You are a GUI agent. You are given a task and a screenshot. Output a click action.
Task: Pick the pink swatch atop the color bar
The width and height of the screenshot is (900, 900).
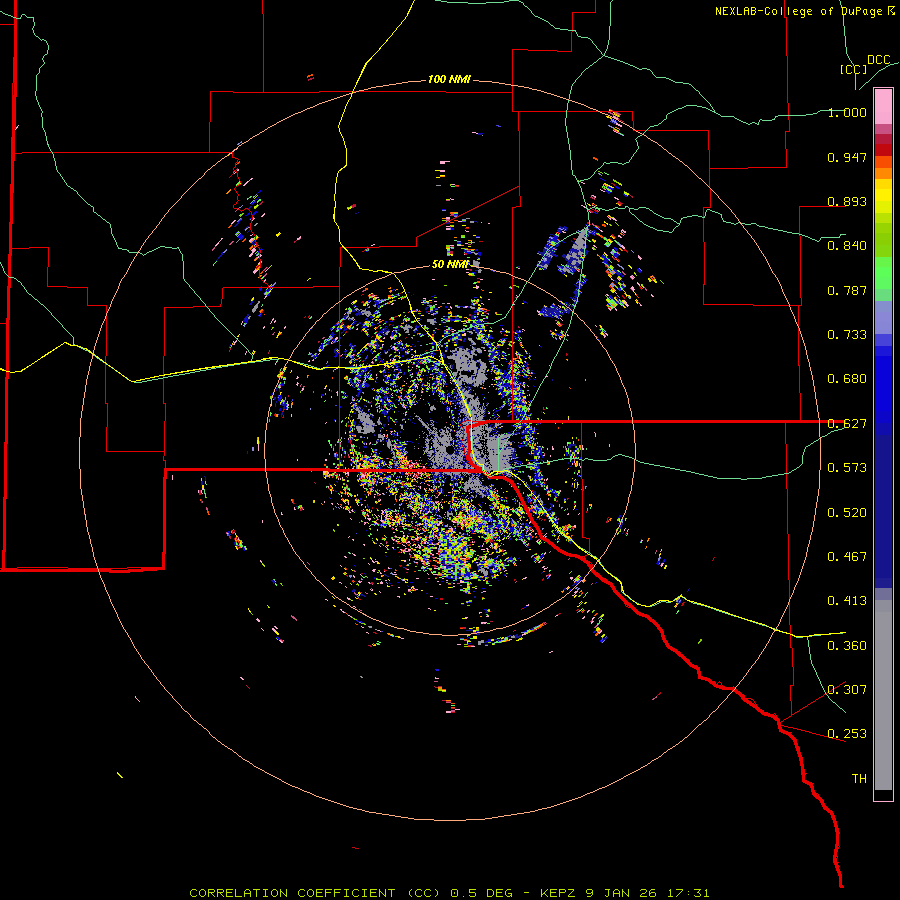[883, 106]
